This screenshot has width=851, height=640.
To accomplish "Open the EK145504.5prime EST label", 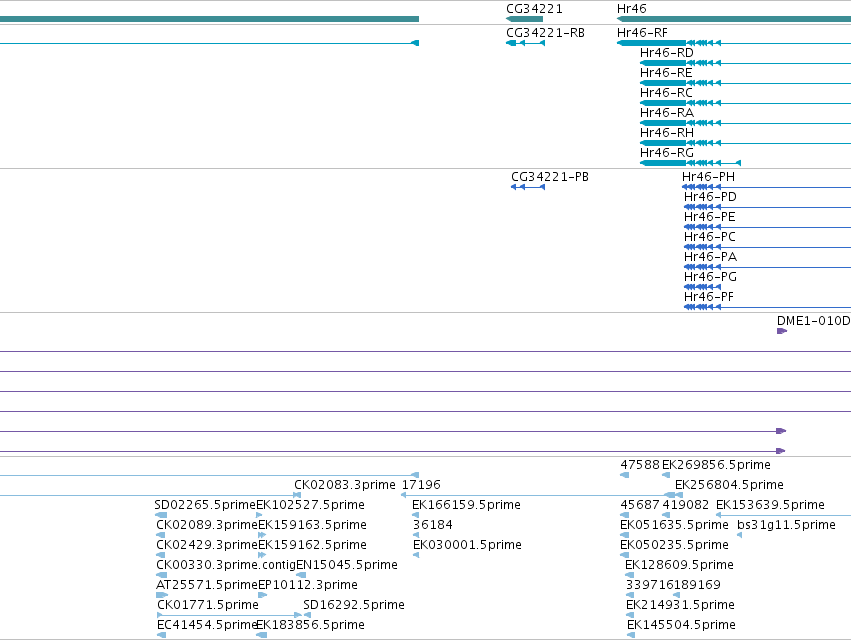I will click(681, 625).
